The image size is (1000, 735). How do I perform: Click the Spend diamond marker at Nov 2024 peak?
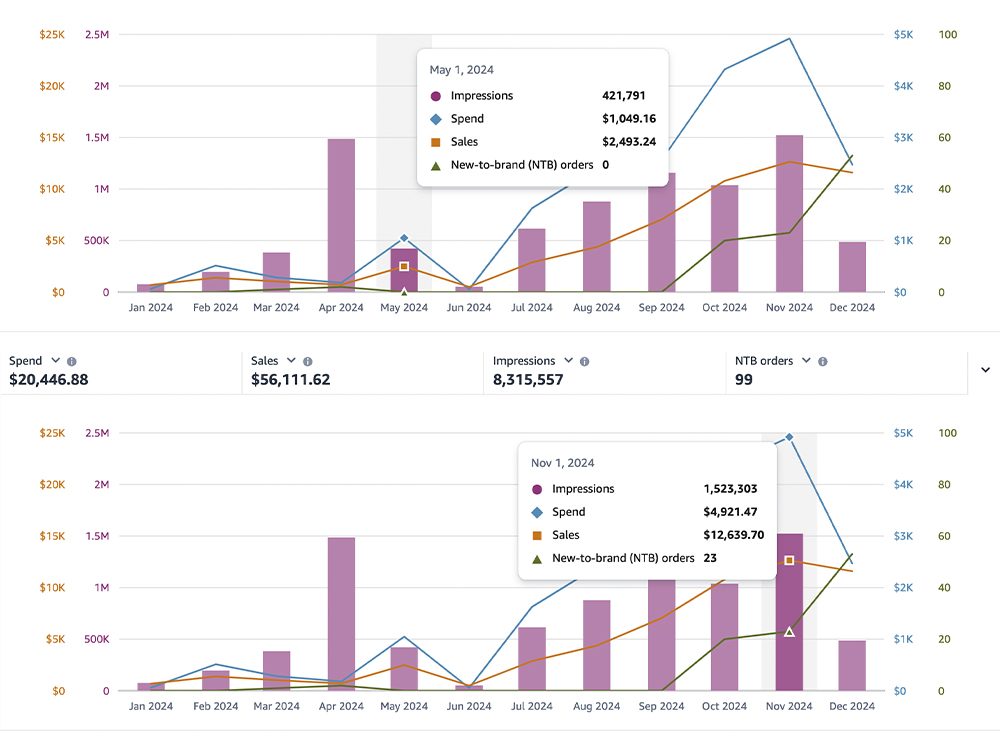(x=789, y=437)
